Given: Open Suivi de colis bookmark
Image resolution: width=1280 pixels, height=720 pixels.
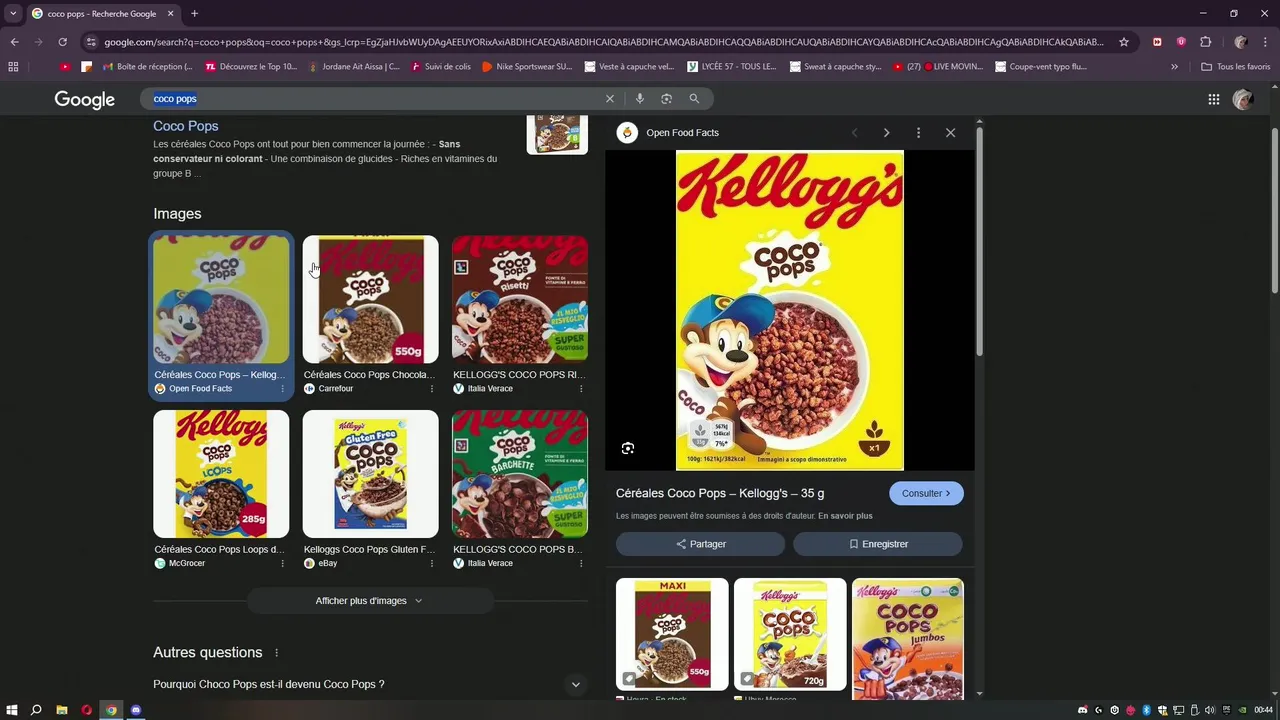Looking at the screenshot, I should [x=439, y=67].
